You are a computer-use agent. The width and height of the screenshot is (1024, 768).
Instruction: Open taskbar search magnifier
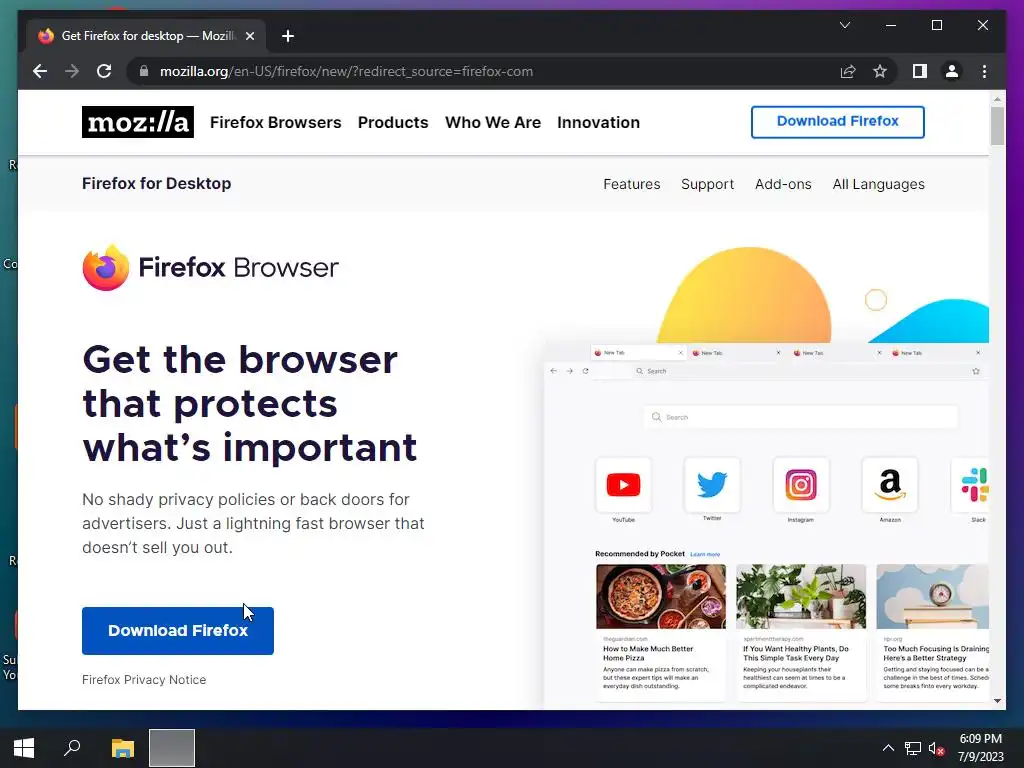tap(72, 748)
